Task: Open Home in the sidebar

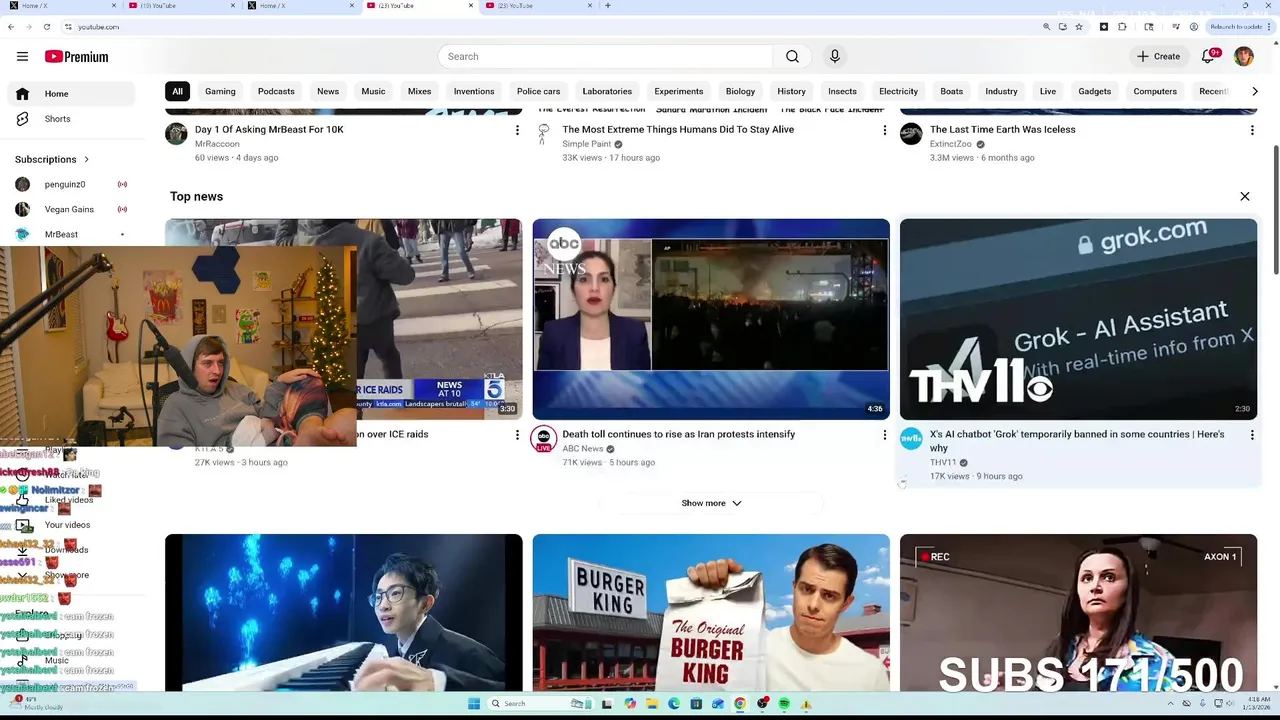Action: pyautogui.click(x=71, y=94)
